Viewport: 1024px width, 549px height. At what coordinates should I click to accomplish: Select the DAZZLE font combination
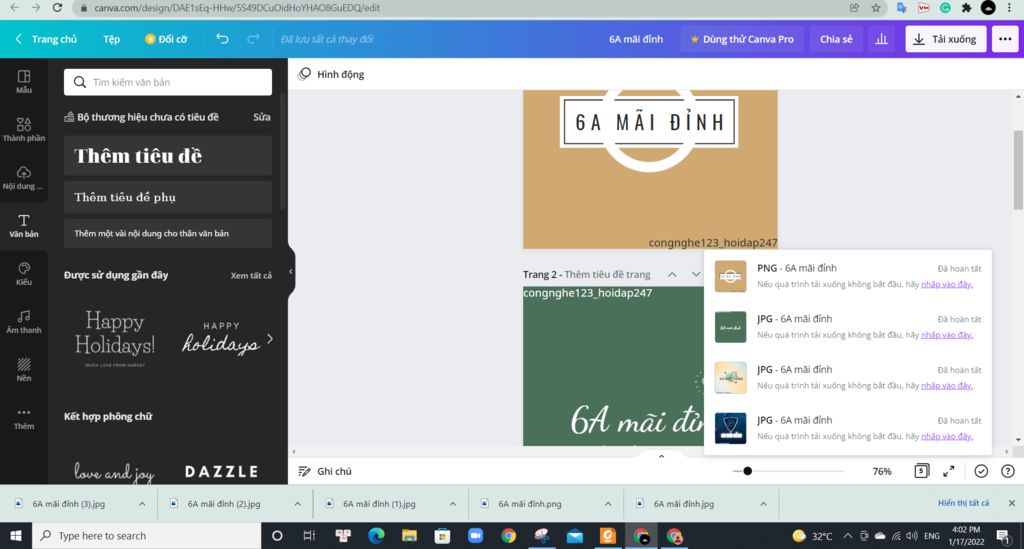[x=221, y=471]
